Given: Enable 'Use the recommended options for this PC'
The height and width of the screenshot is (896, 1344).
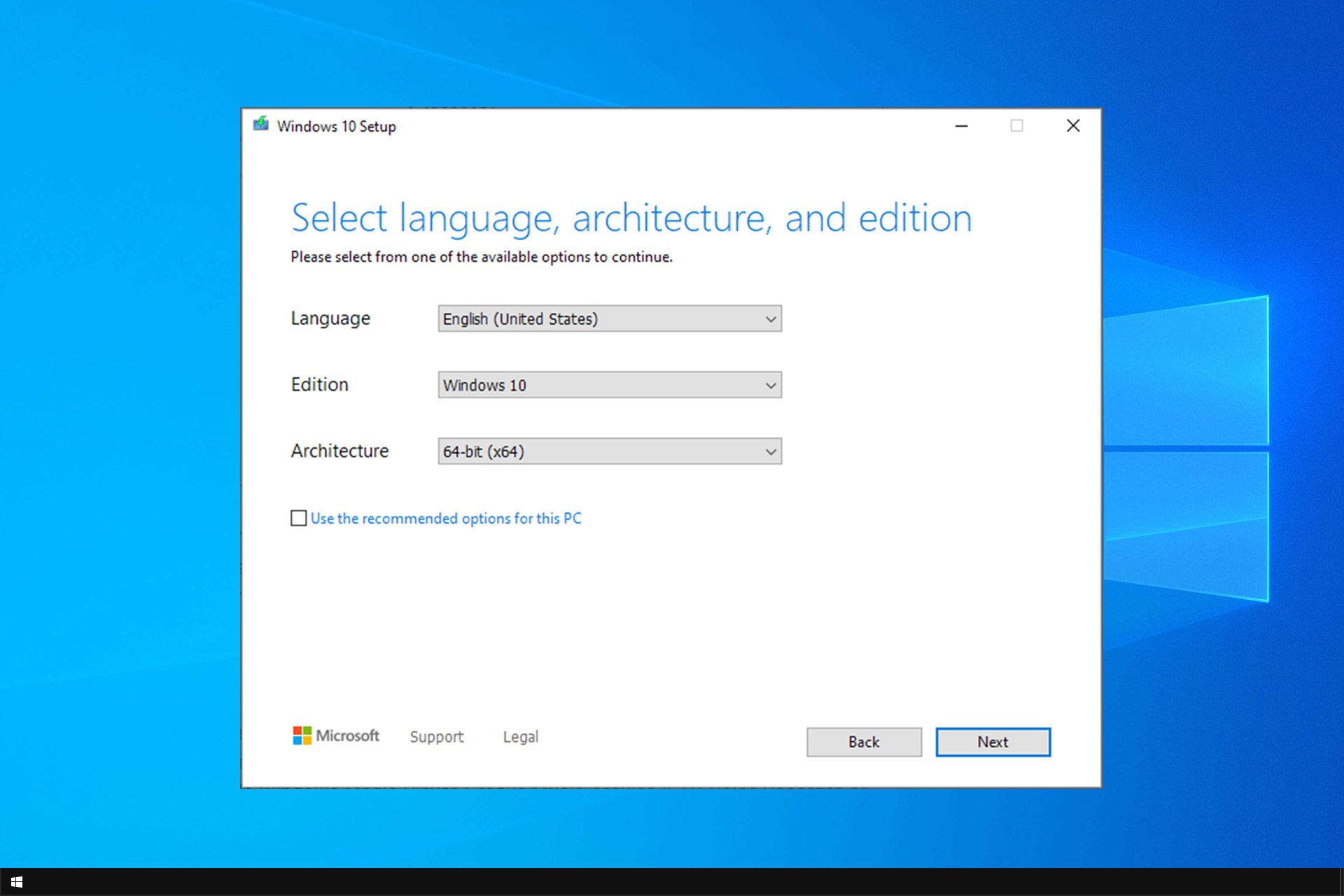Looking at the screenshot, I should pyautogui.click(x=299, y=518).
